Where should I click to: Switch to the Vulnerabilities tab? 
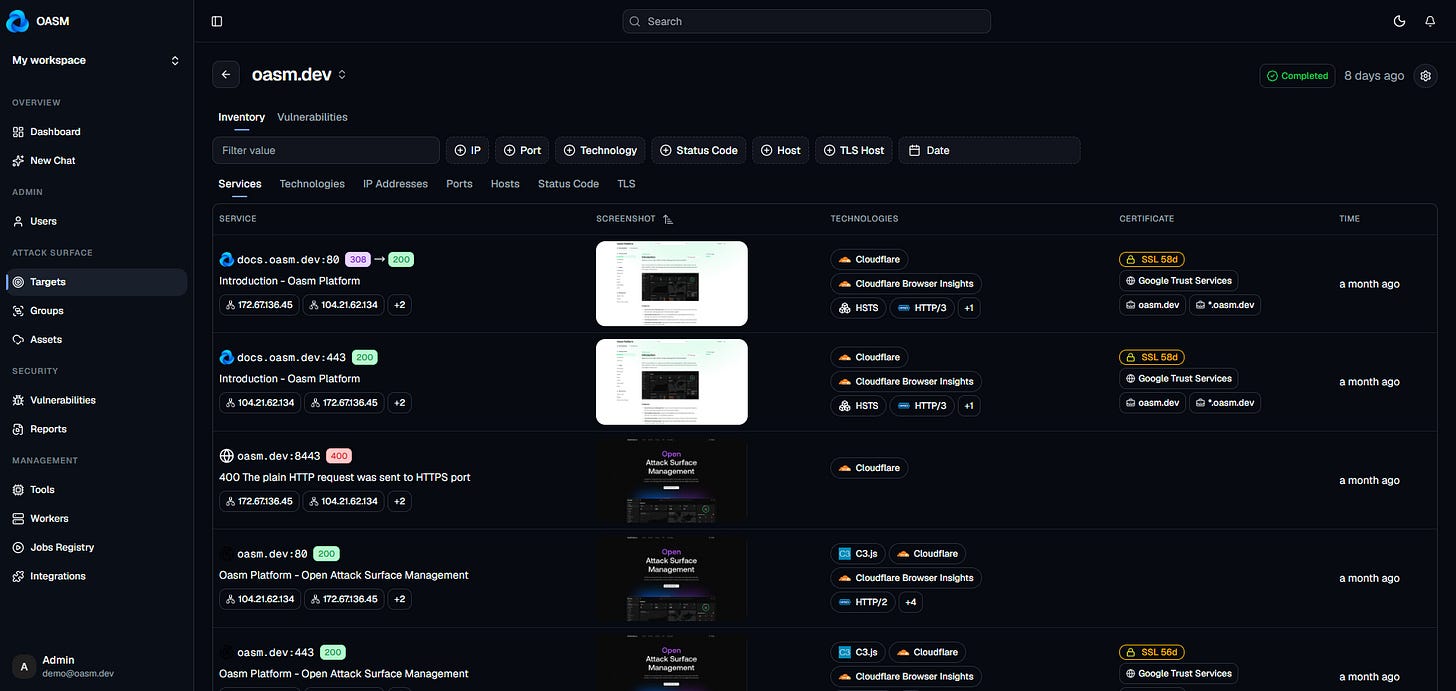312,117
